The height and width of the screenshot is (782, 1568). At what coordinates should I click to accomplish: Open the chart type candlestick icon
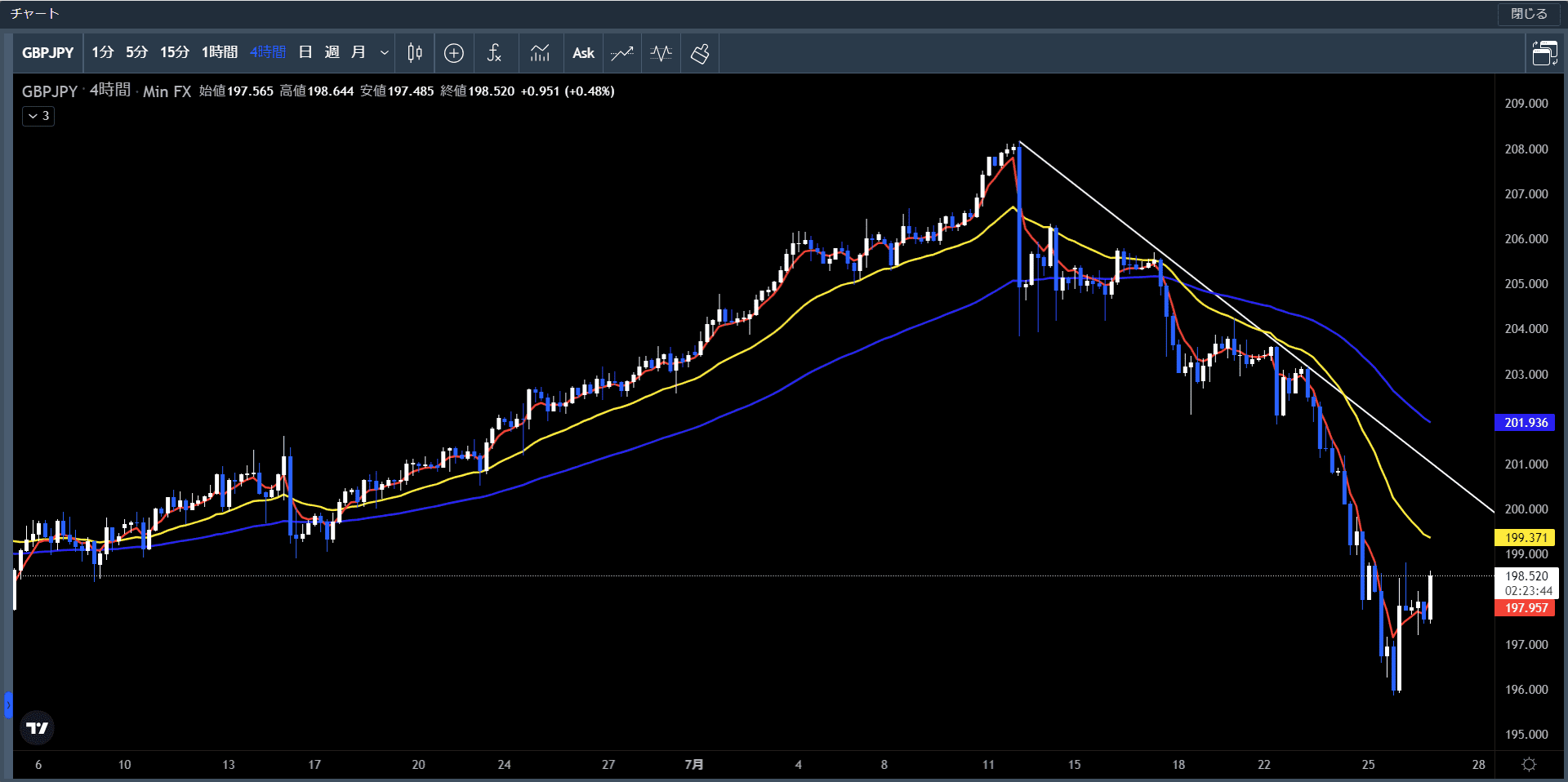click(x=415, y=53)
